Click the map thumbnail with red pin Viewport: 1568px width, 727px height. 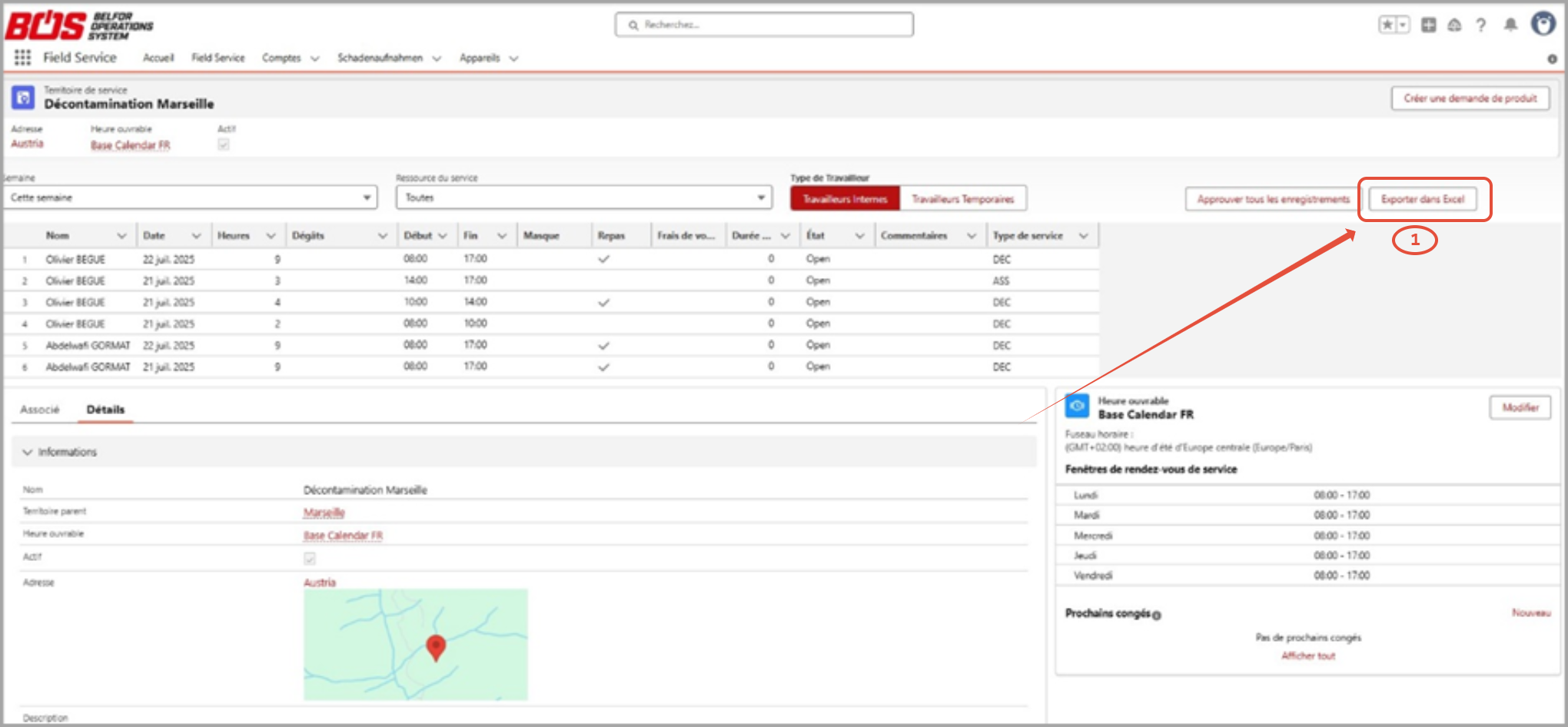click(416, 645)
